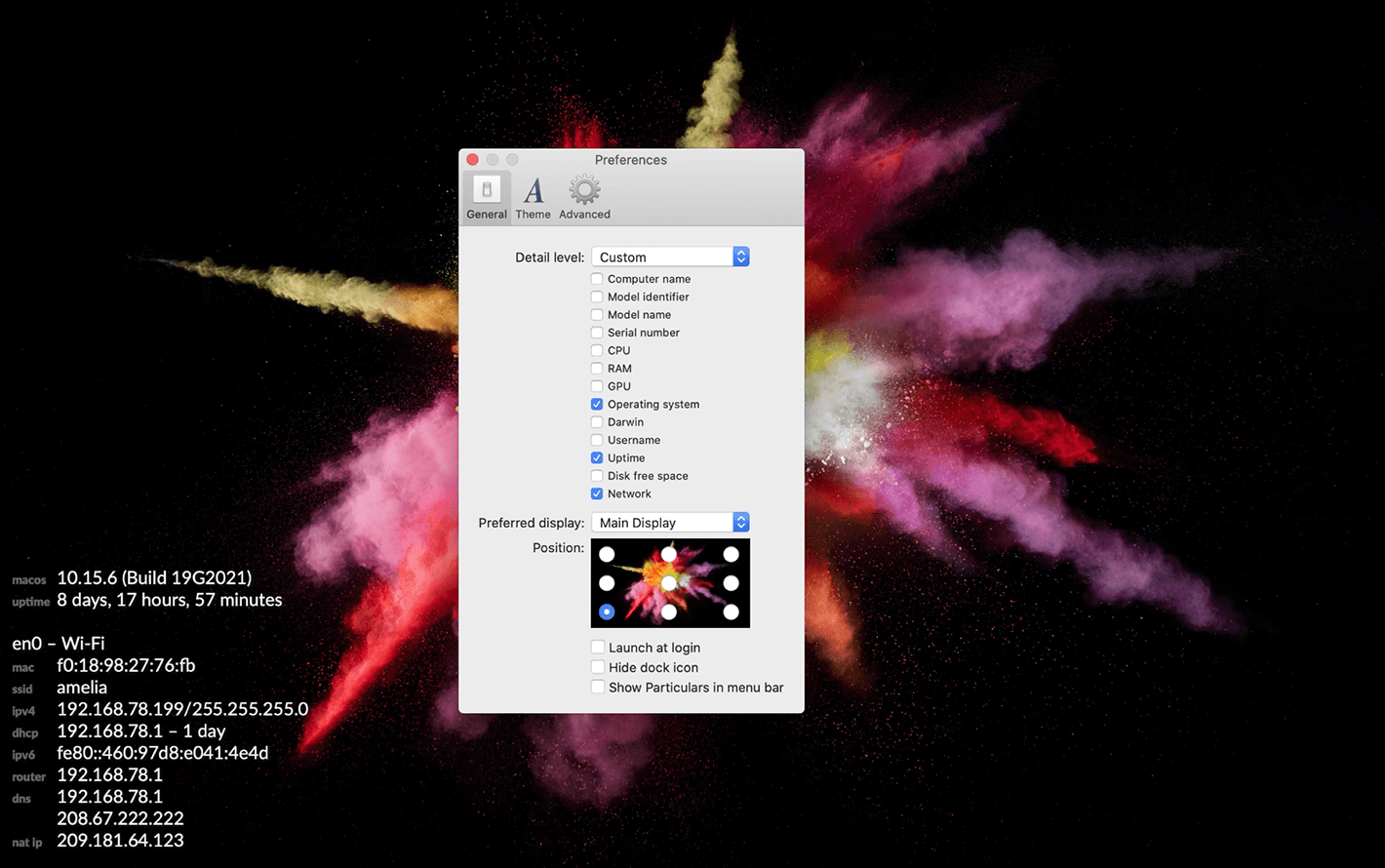Click the en0 – Wi-Fi heading
This screenshot has height=868, width=1385.
pos(59,644)
